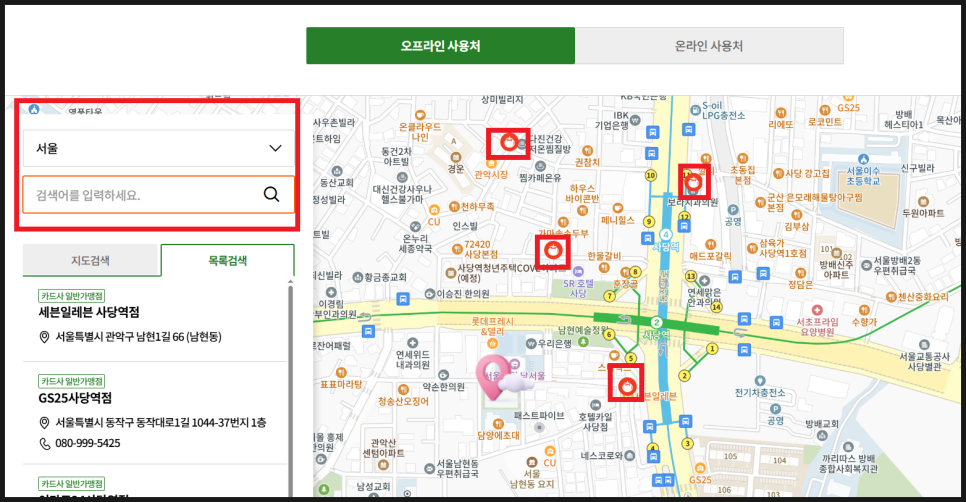This screenshot has width=966, height=502.
Task: Click the 전기차충전소 charging station icon
Action: click(760, 381)
